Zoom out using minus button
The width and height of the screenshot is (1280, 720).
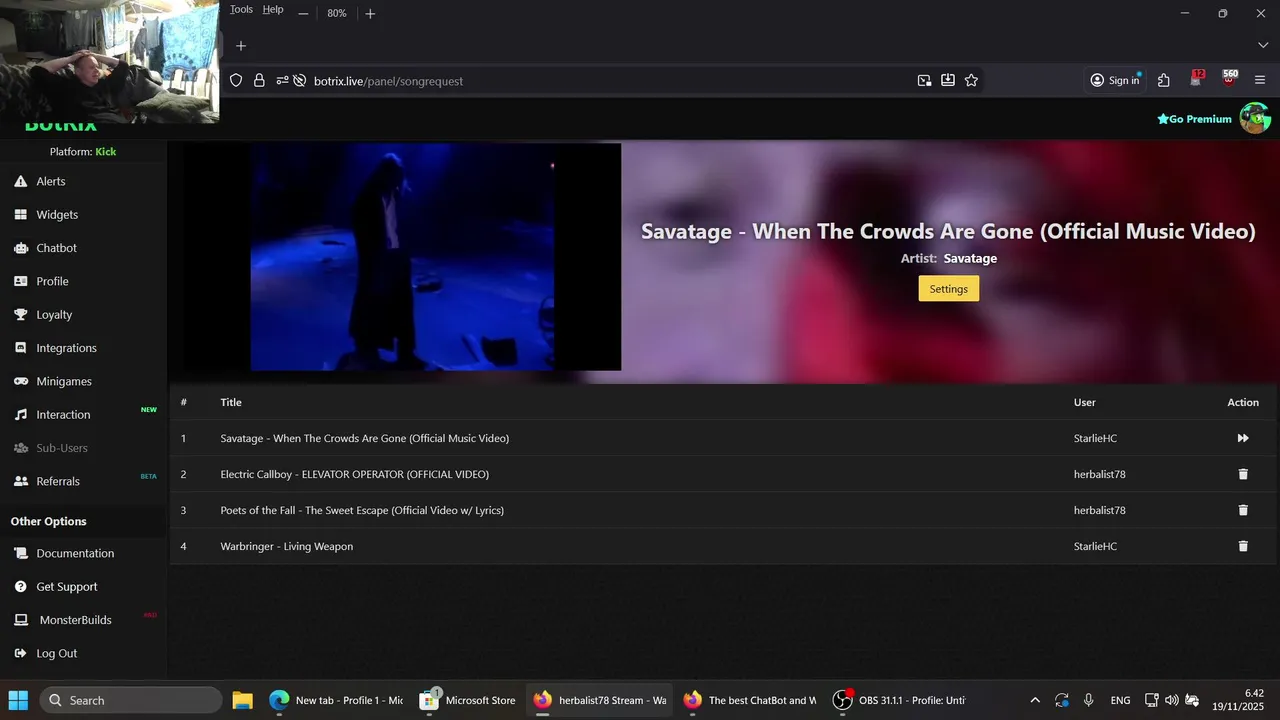(303, 13)
